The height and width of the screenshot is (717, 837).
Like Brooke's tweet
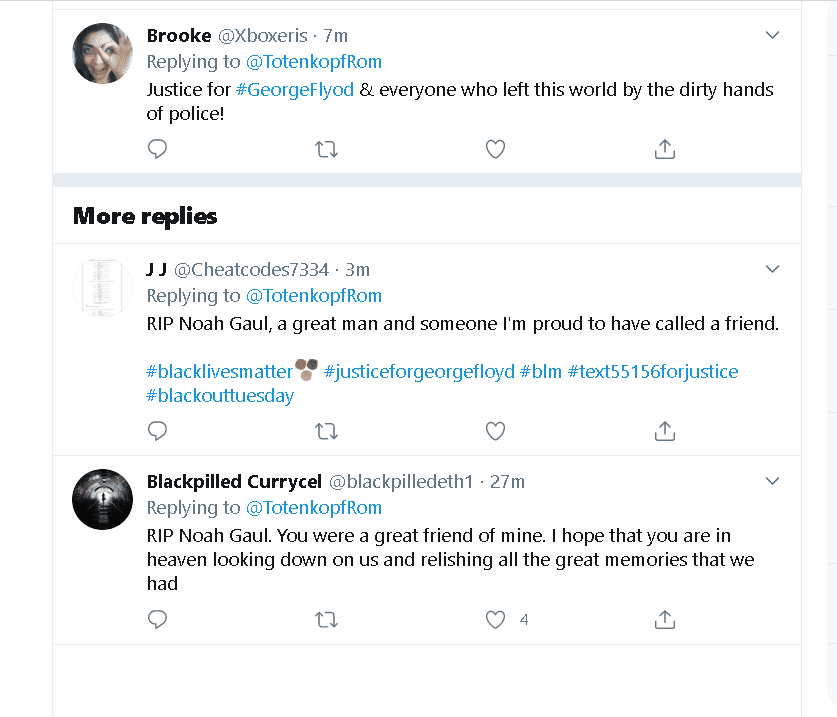tap(495, 149)
